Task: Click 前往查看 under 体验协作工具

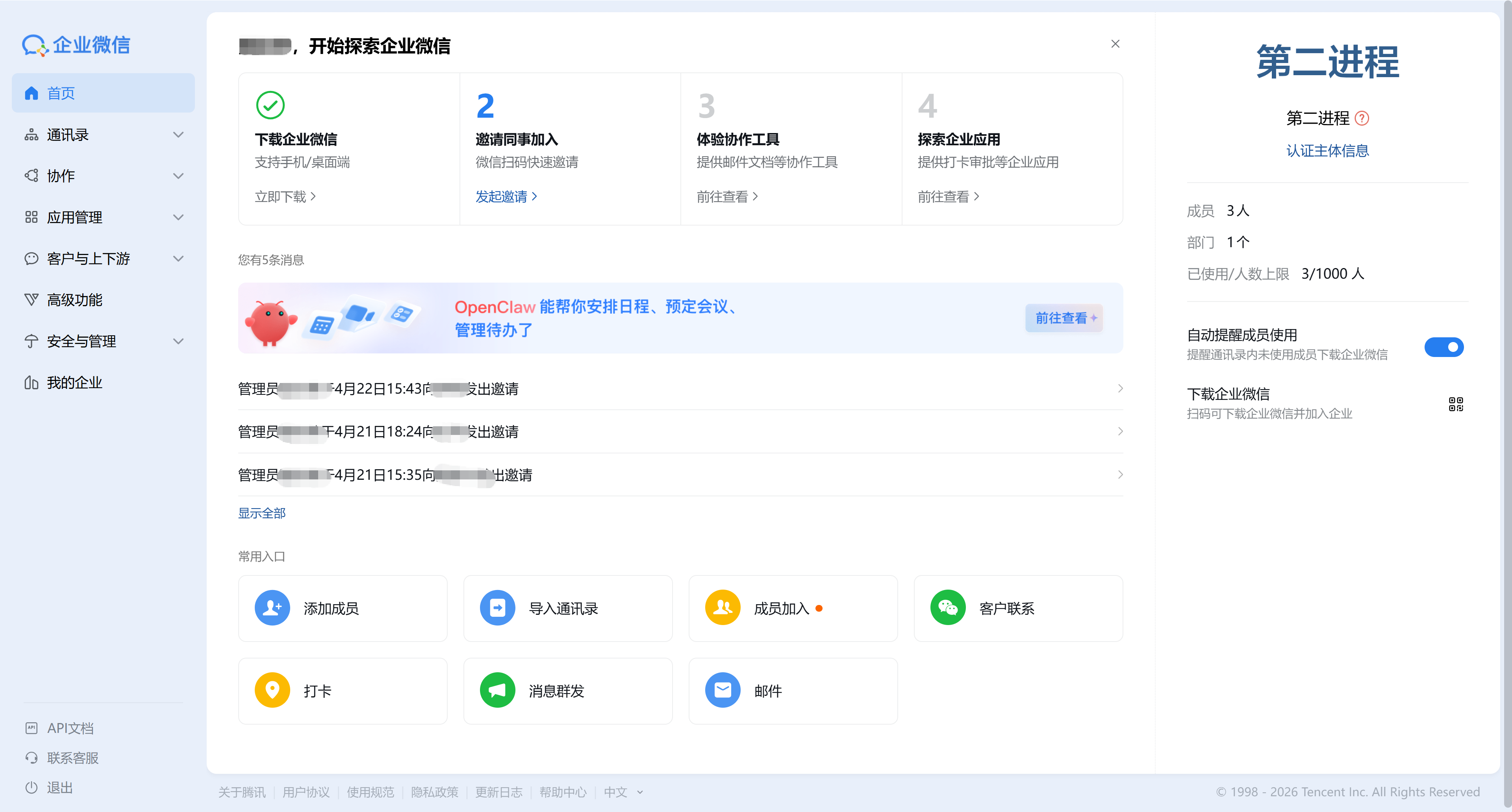Action: (727, 196)
